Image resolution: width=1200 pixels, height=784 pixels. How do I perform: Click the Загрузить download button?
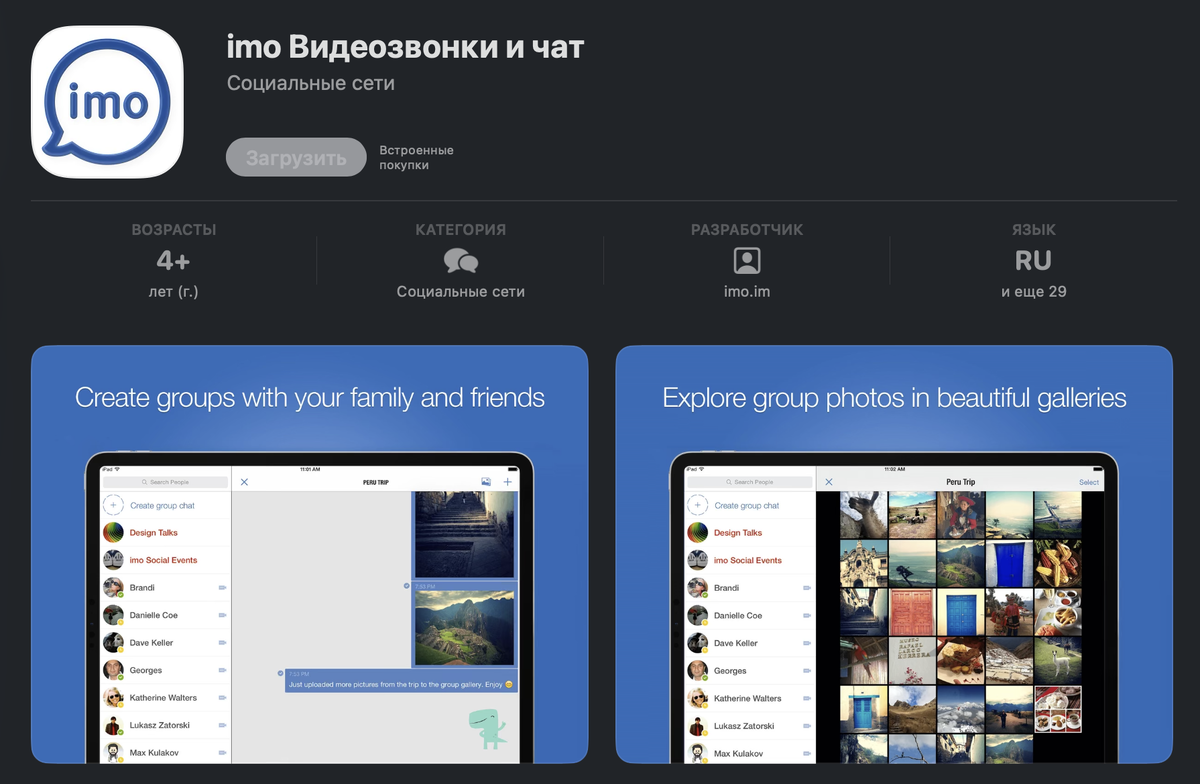pyautogui.click(x=296, y=157)
